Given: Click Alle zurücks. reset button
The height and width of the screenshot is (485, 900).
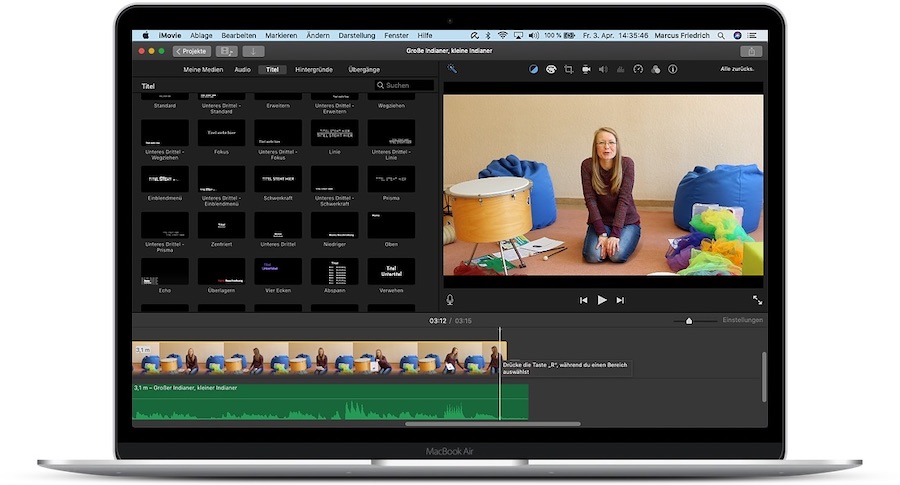Looking at the screenshot, I should [737, 69].
